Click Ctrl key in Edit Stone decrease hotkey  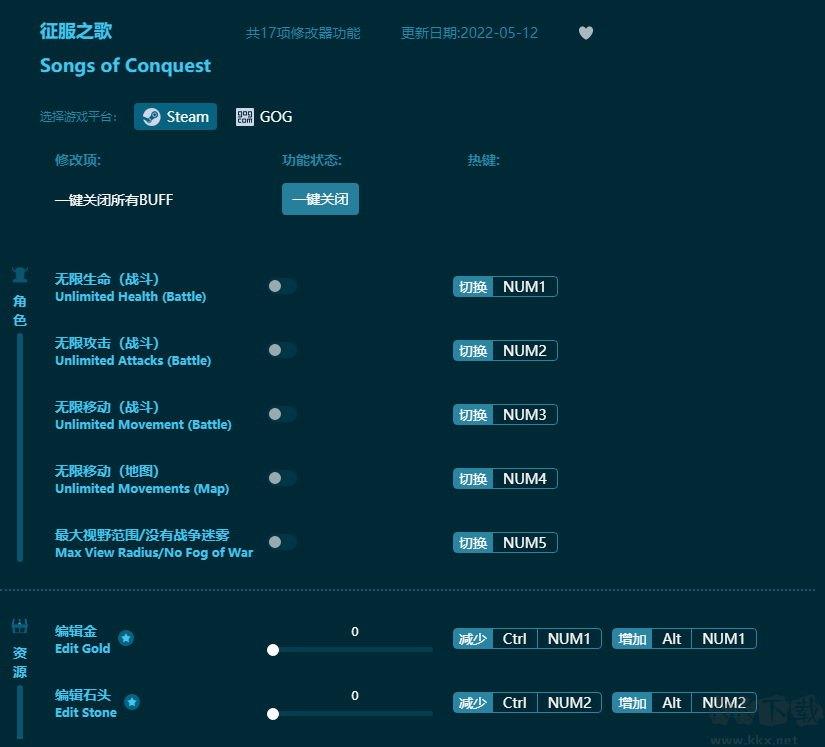[515, 703]
